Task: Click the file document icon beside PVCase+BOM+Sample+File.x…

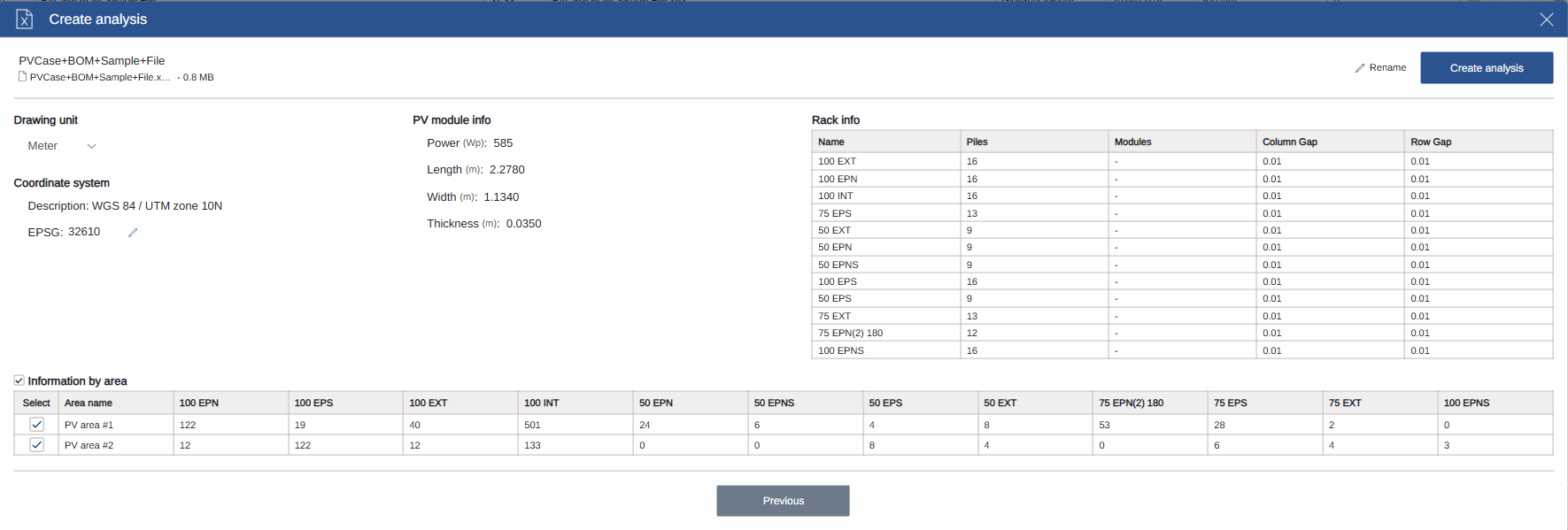Action: coord(23,77)
